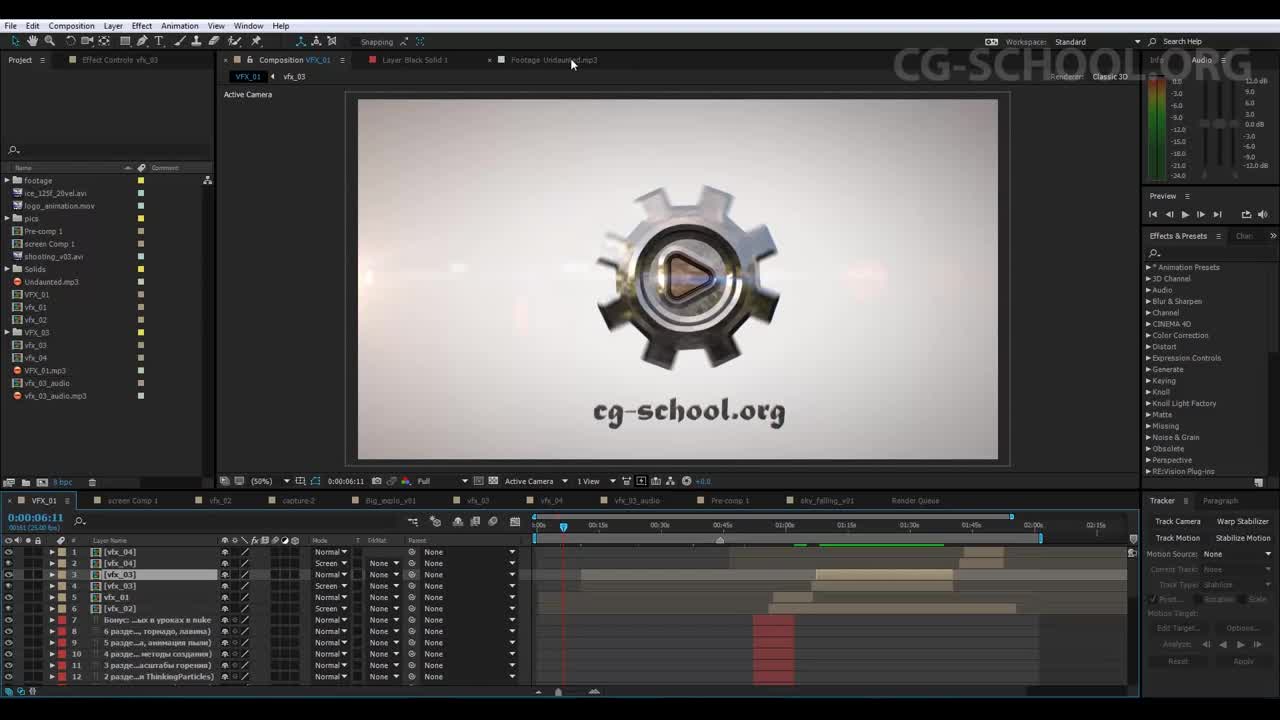Open blending mode dropdown for layer 2
Image resolution: width=1280 pixels, height=720 pixels.
click(331, 563)
